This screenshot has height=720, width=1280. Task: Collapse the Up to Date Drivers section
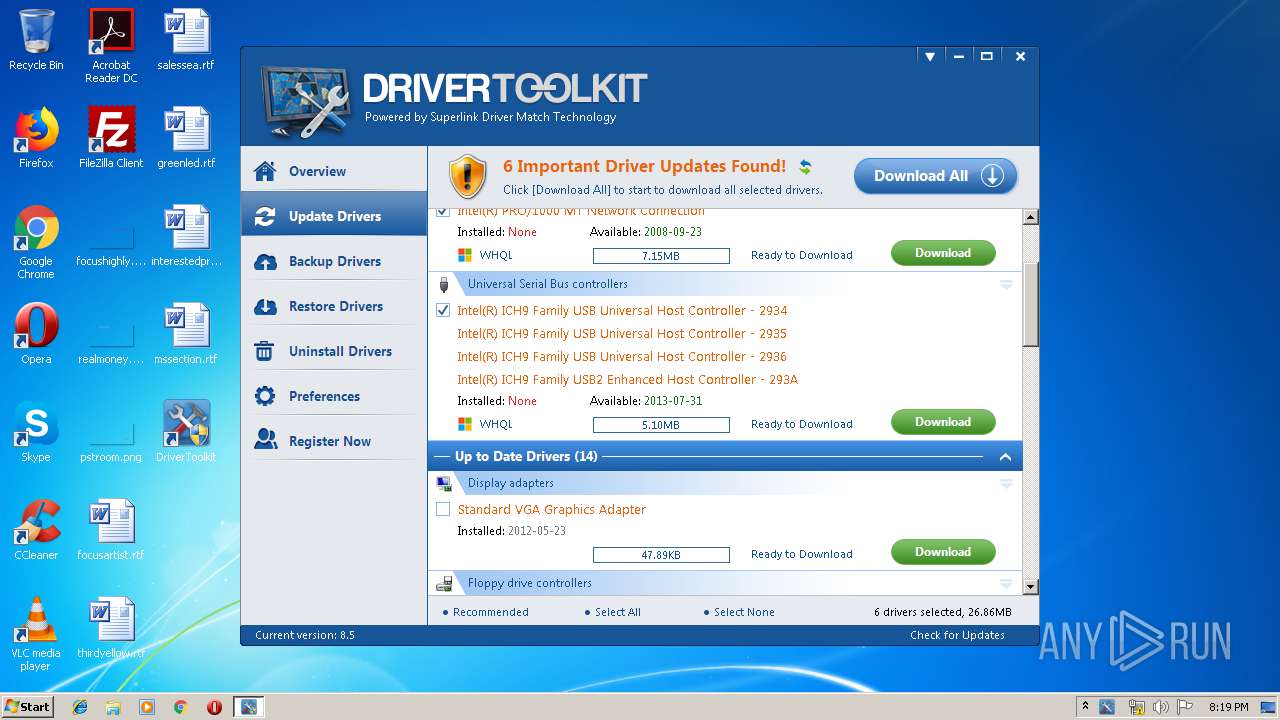tap(1005, 457)
